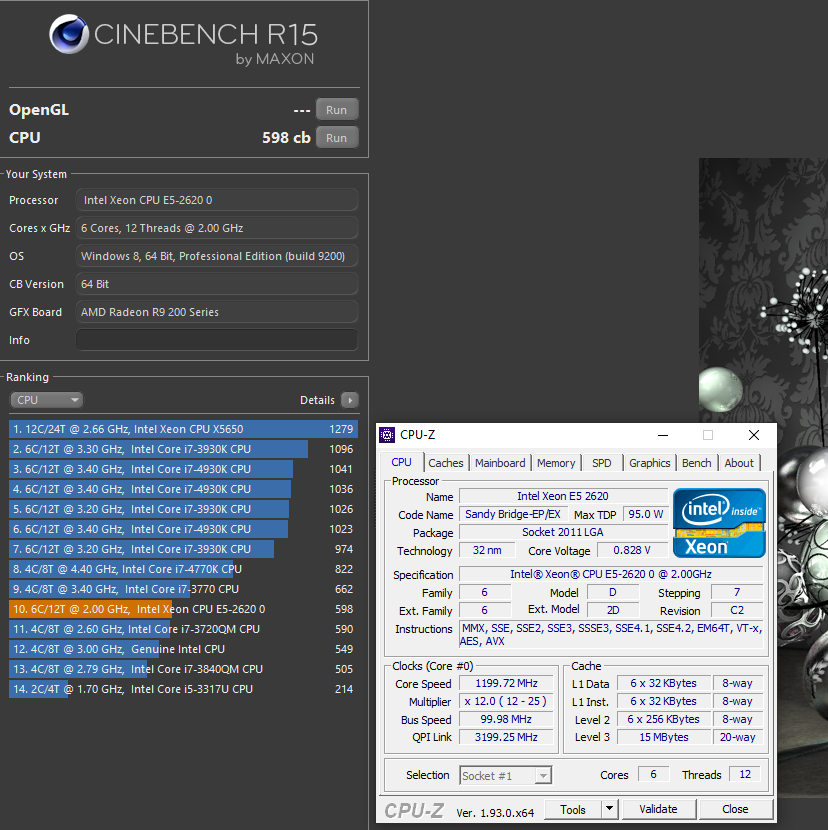Expand ranking Details arrow button
The height and width of the screenshot is (830, 828).
tap(350, 400)
